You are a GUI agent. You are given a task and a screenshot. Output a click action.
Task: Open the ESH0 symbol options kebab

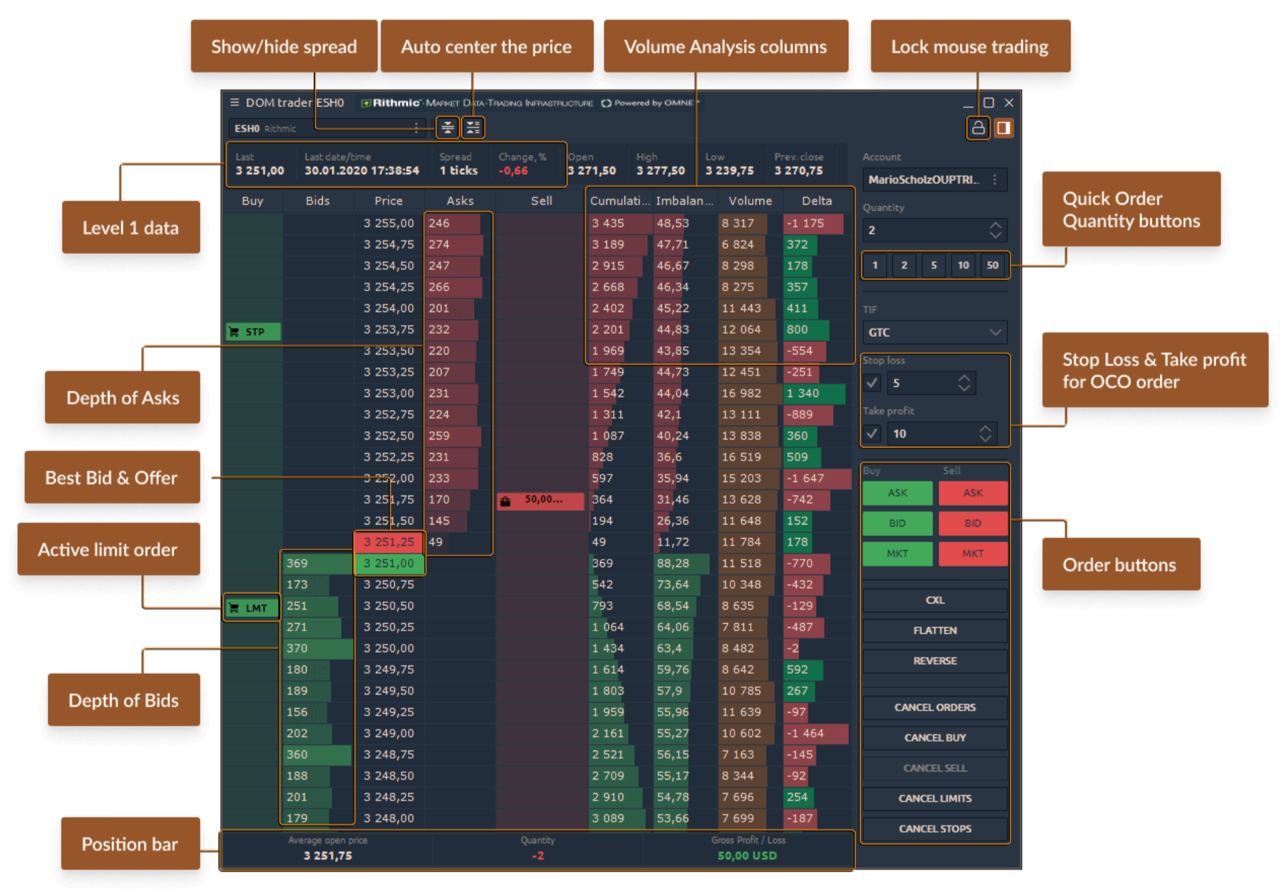pos(417,128)
